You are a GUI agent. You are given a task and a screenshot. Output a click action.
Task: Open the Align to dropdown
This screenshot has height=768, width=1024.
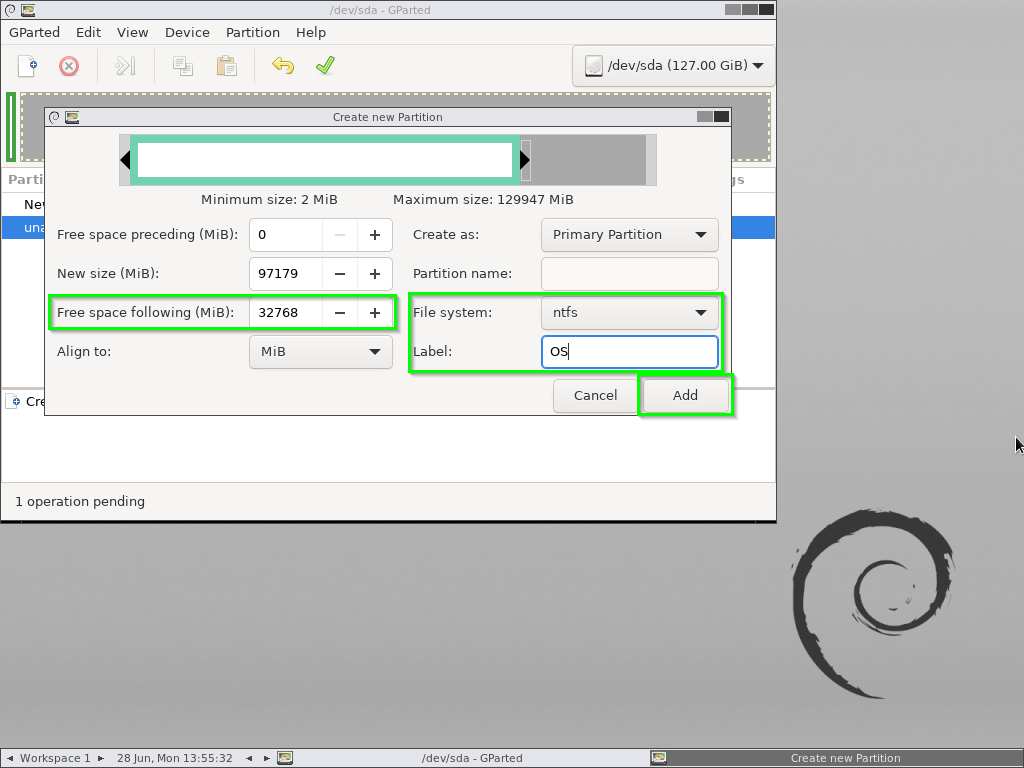click(x=321, y=352)
